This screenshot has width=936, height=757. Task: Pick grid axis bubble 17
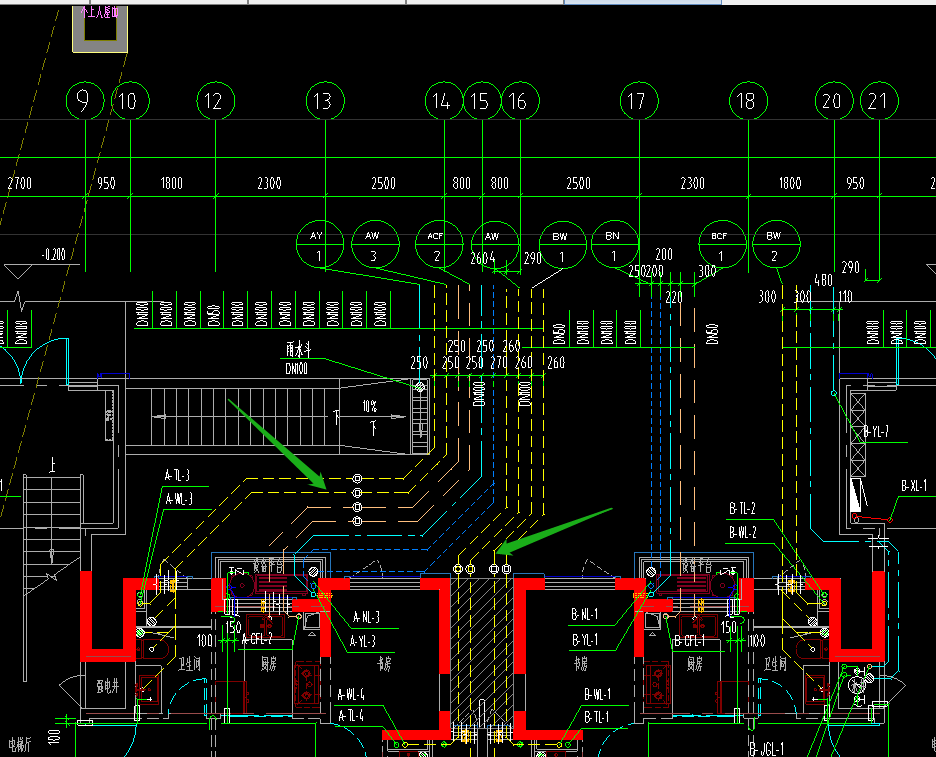[639, 101]
